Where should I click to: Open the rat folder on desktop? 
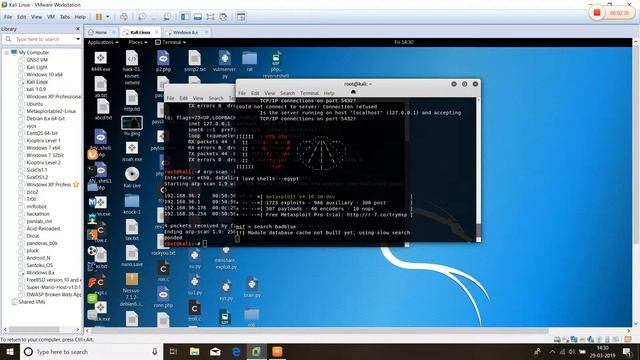(x=249, y=61)
